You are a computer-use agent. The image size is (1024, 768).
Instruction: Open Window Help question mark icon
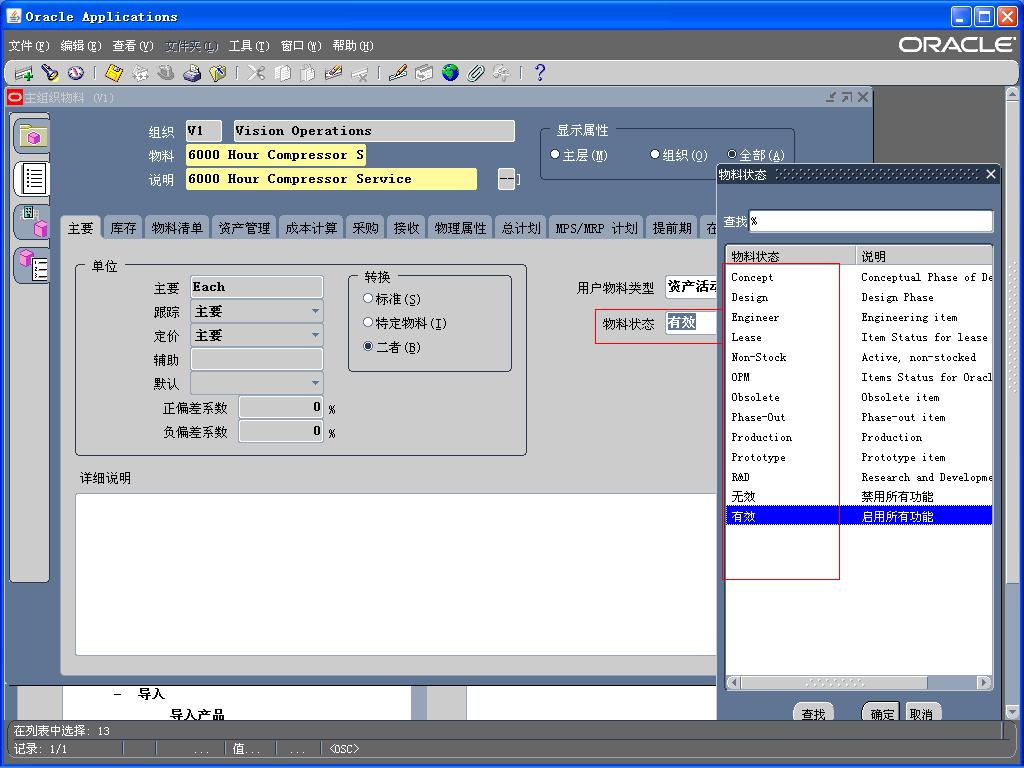tap(540, 73)
